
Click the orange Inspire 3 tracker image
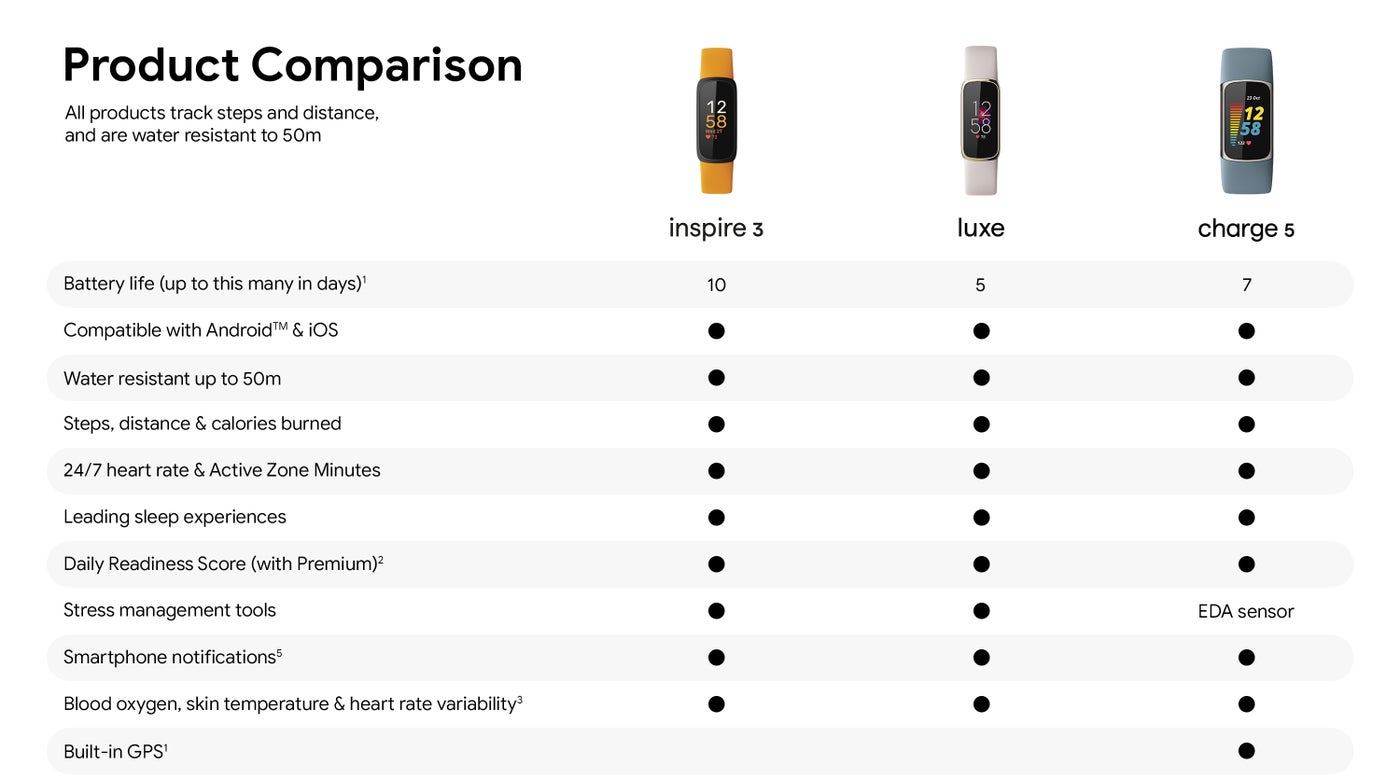pyautogui.click(x=716, y=121)
